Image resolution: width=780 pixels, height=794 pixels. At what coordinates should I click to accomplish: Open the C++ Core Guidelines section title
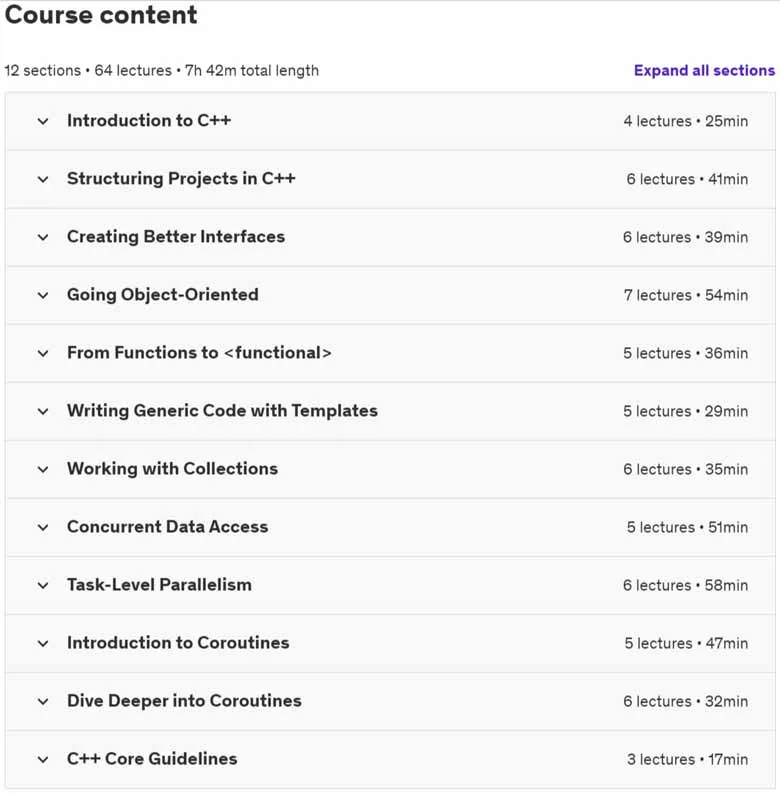(x=152, y=759)
